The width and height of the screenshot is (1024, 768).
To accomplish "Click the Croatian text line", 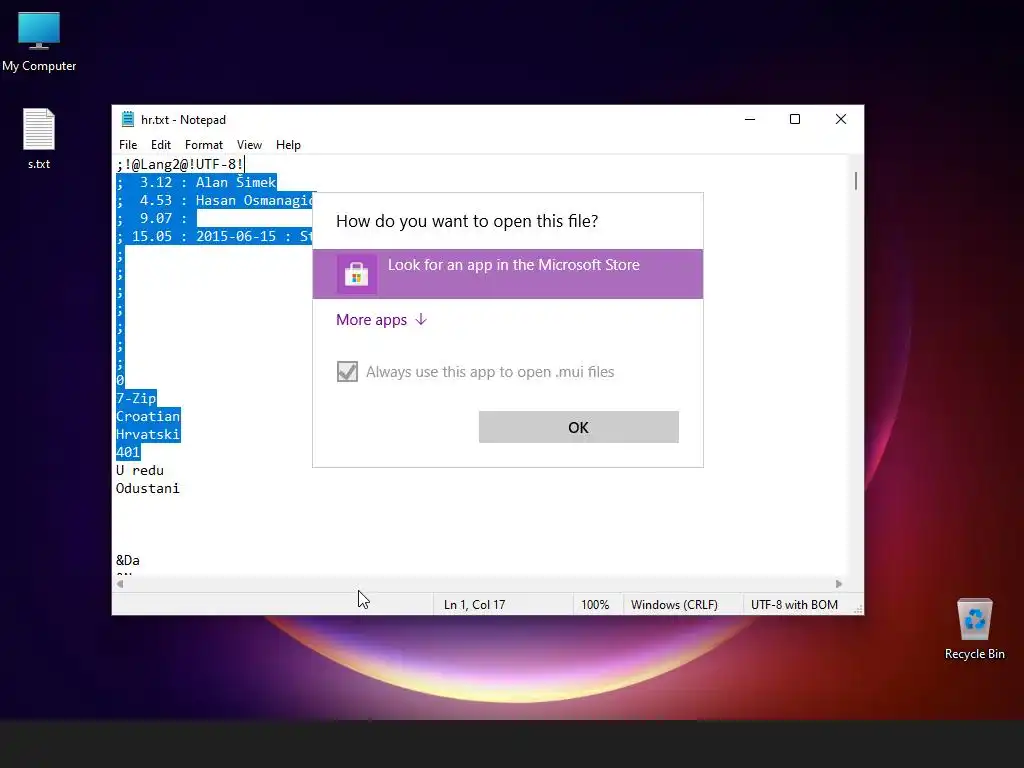I will [148, 416].
